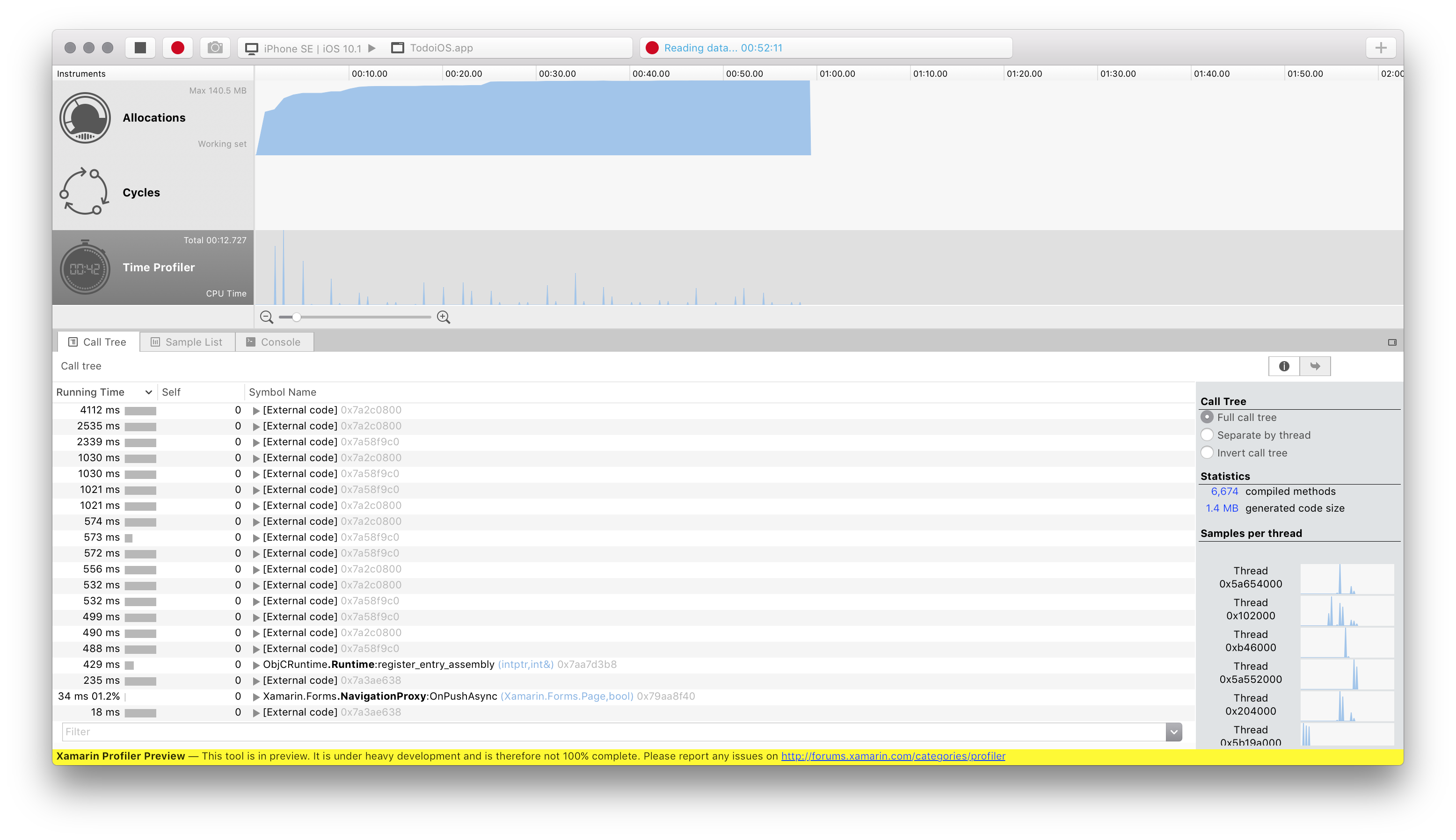Switch to the Console tab

[280, 341]
